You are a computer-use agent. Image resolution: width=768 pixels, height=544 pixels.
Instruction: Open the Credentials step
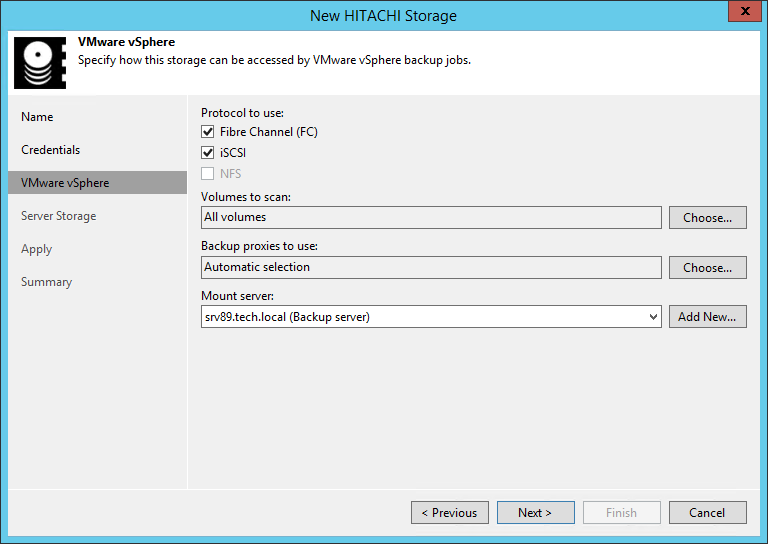coord(50,150)
